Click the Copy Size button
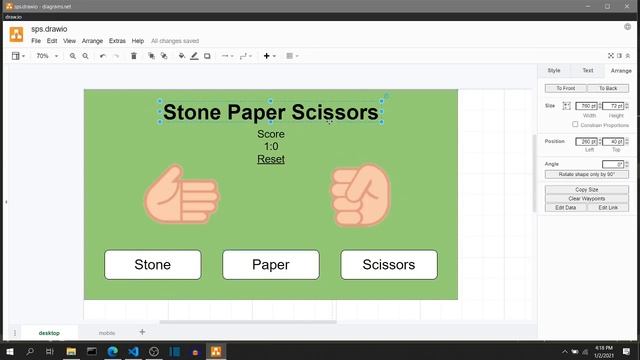The width and height of the screenshot is (640, 360). tap(587, 190)
